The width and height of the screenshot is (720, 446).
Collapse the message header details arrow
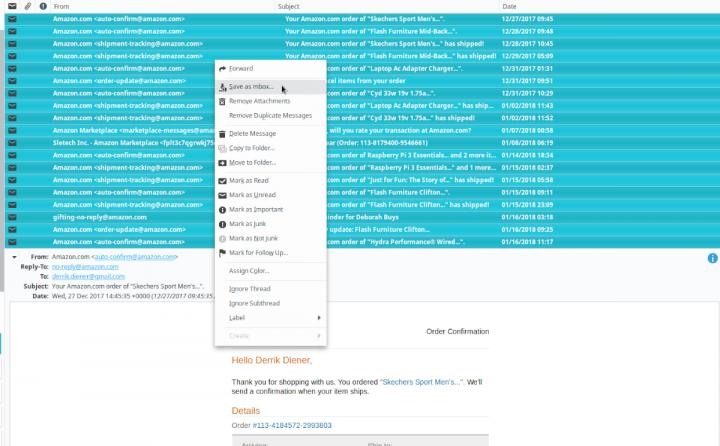tap(14, 258)
